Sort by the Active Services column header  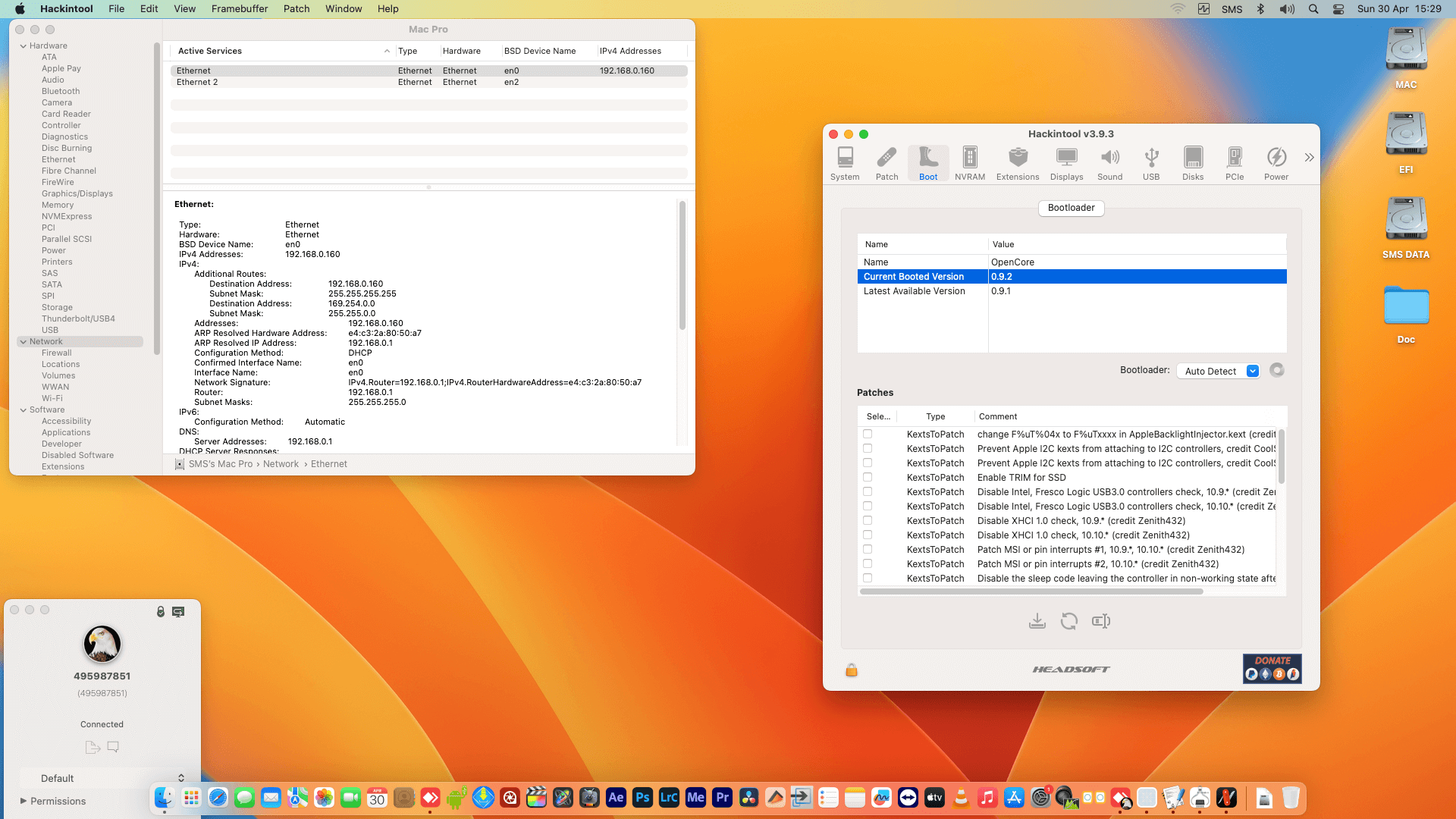(282, 51)
